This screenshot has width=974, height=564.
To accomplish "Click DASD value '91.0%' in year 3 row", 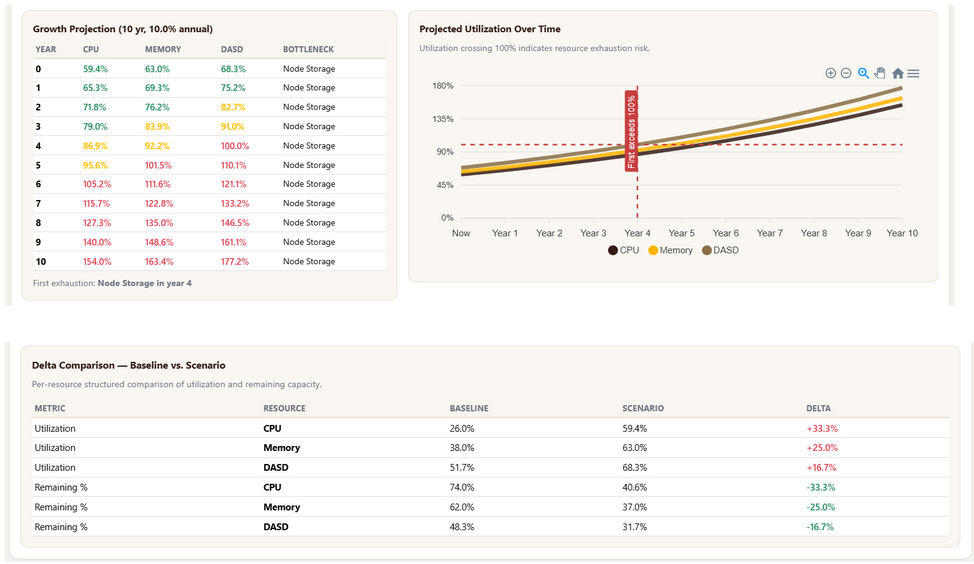I will tap(232, 126).
